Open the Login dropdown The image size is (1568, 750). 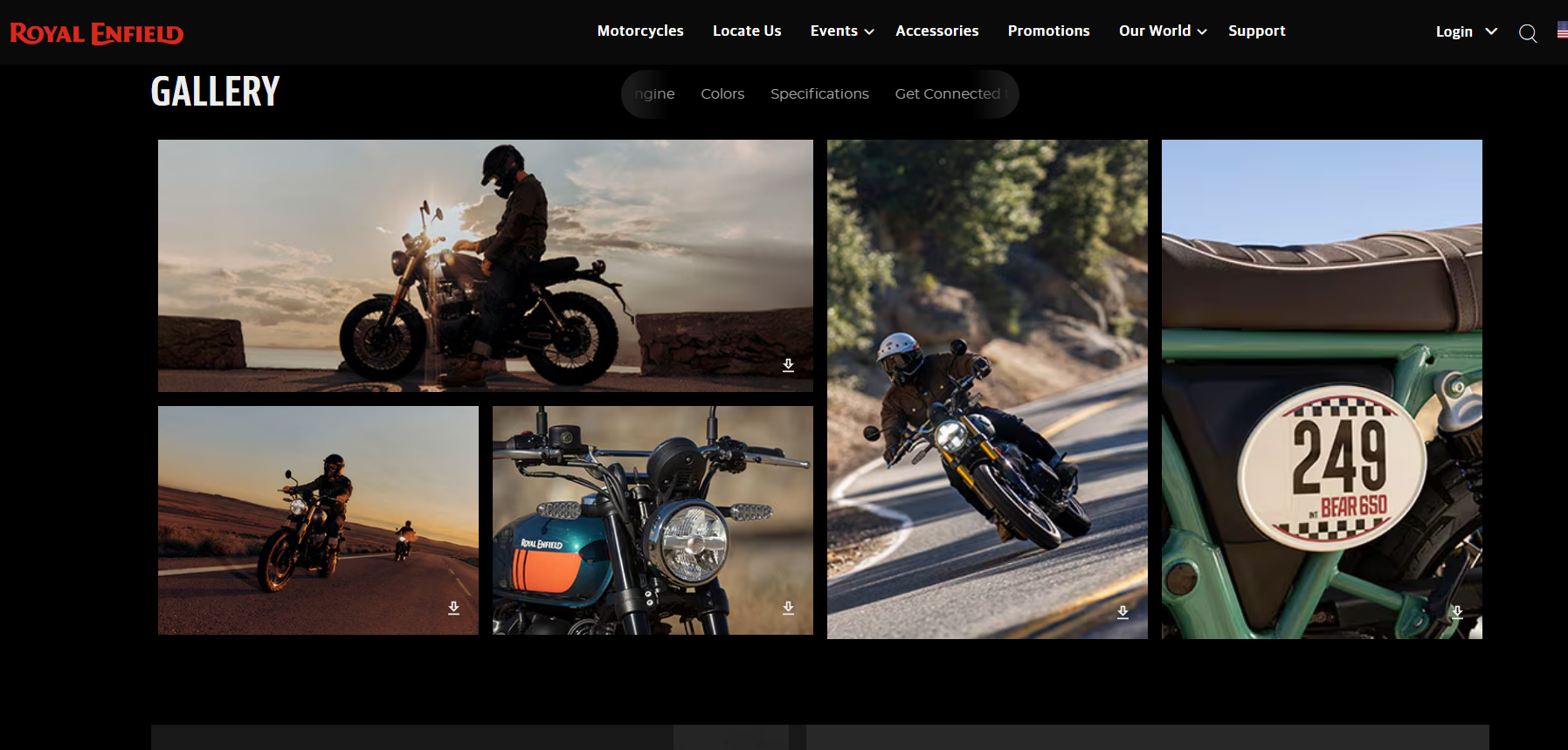point(1467,31)
